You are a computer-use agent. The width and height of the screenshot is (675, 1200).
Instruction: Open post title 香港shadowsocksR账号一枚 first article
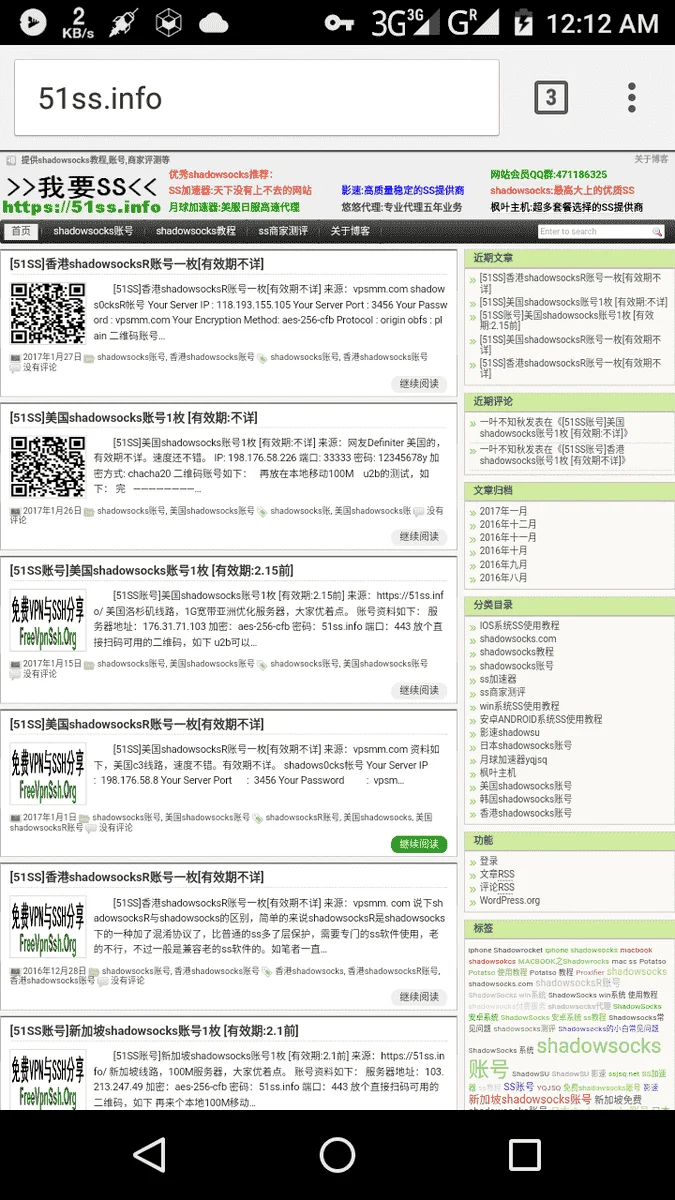pyautogui.click(x=137, y=264)
